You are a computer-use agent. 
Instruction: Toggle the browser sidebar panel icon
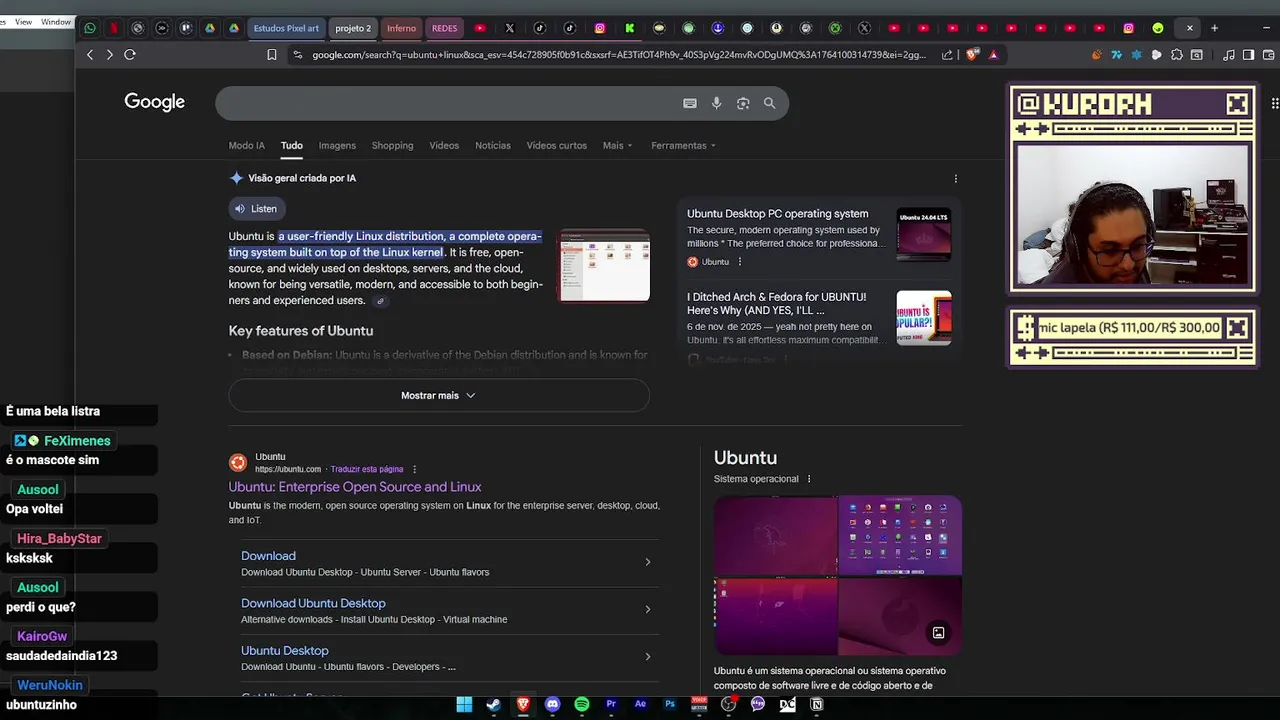(1248, 55)
